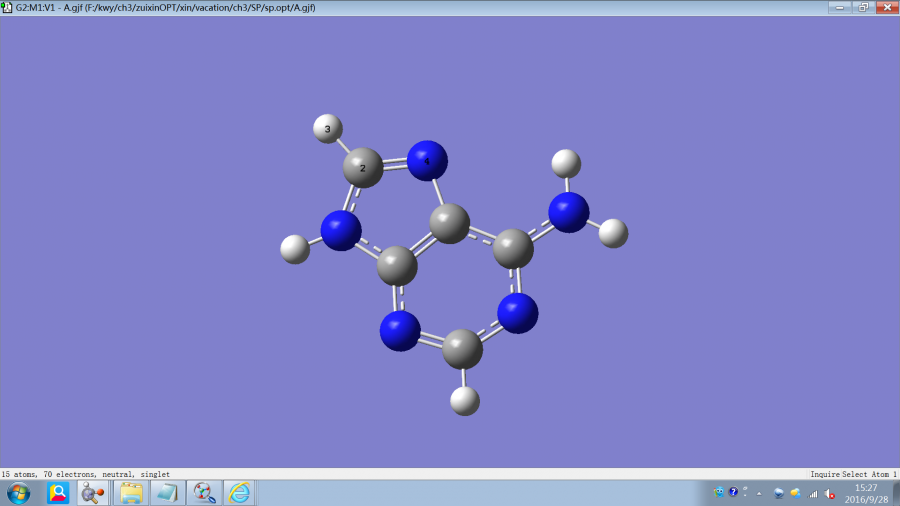900x506 pixels.
Task: Minimize the A.gjf molecule window
Action: (840, 7)
